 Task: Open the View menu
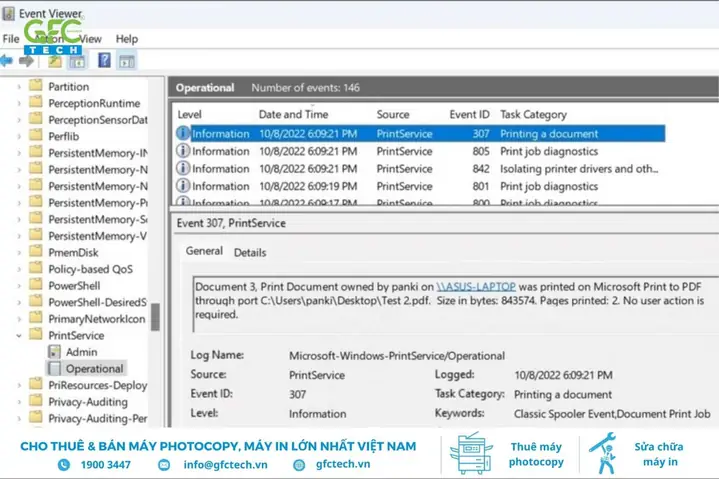(90, 39)
